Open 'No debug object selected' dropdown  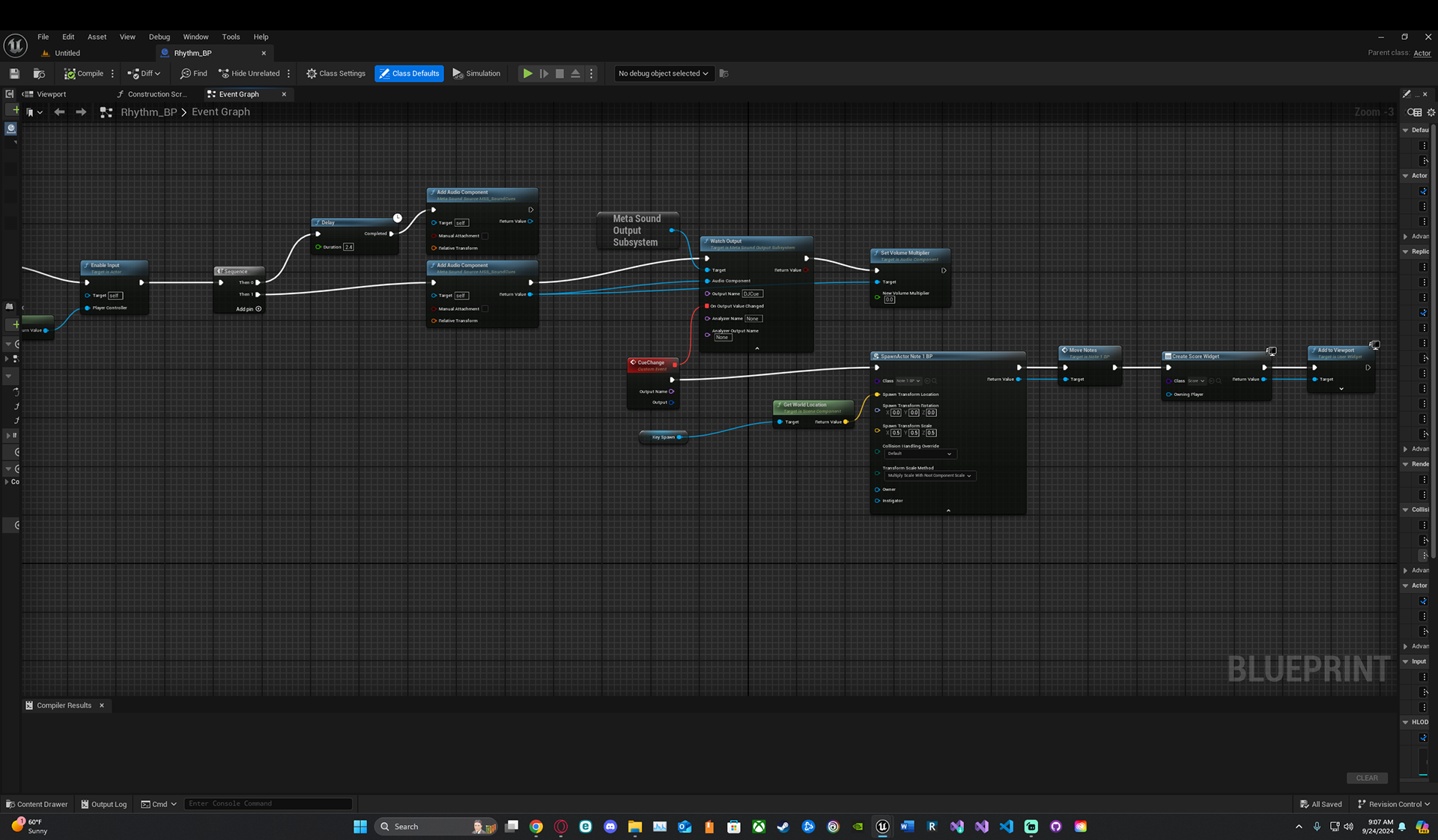(x=664, y=73)
